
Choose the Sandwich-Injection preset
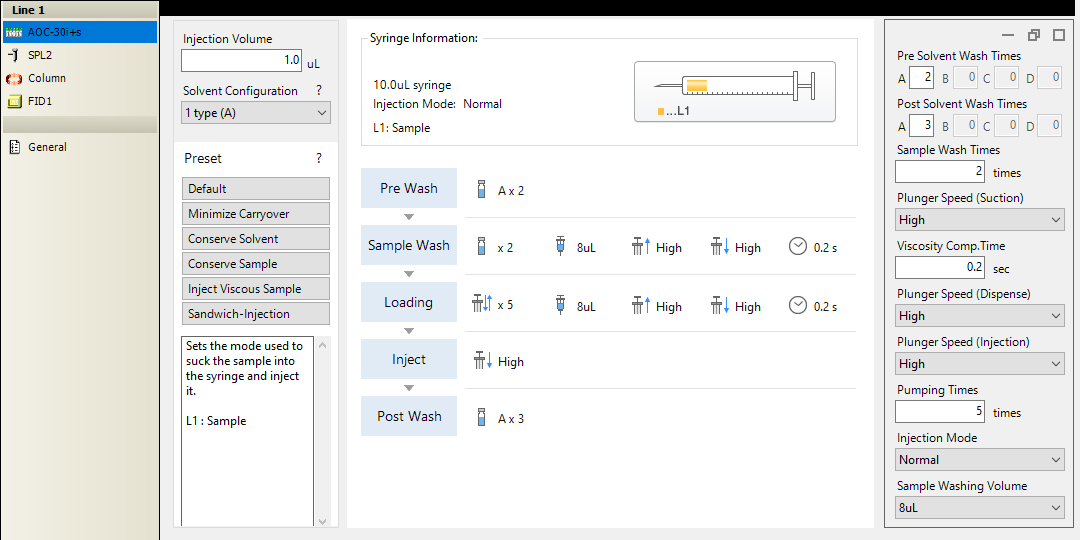[x=256, y=314]
